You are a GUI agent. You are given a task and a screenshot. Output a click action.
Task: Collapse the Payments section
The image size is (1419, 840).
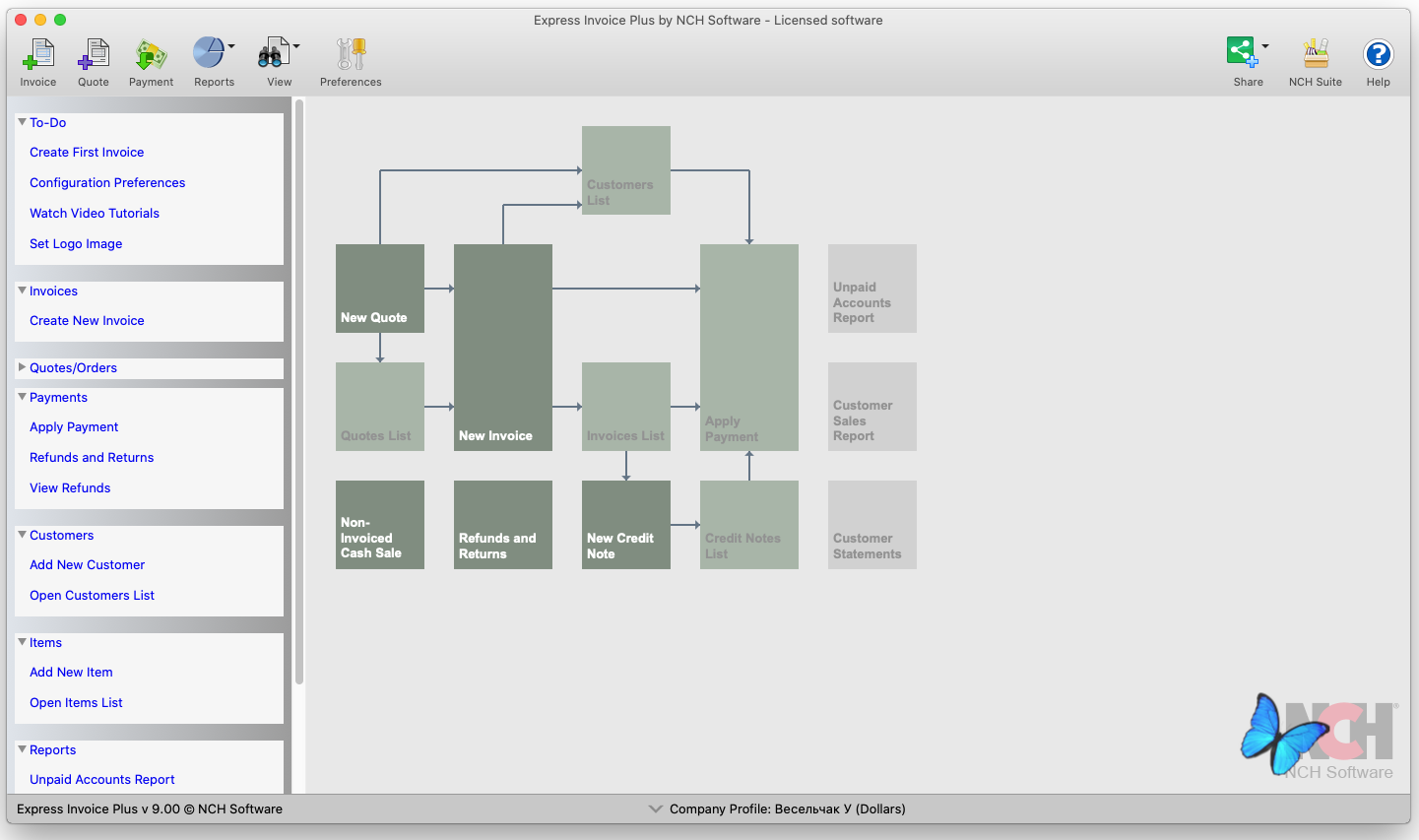click(x=22, y=397)
